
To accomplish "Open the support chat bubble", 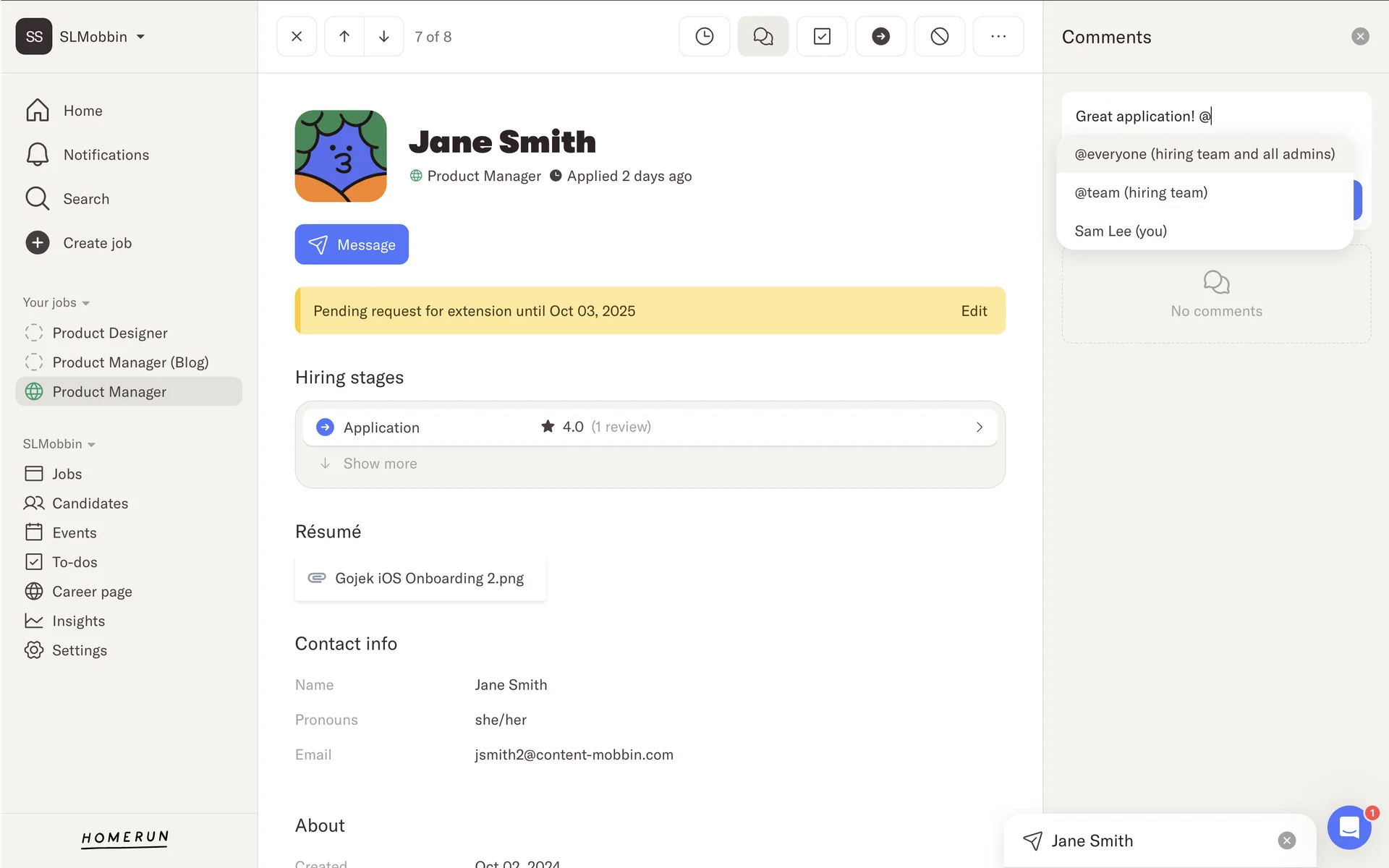I will 1348,827.
